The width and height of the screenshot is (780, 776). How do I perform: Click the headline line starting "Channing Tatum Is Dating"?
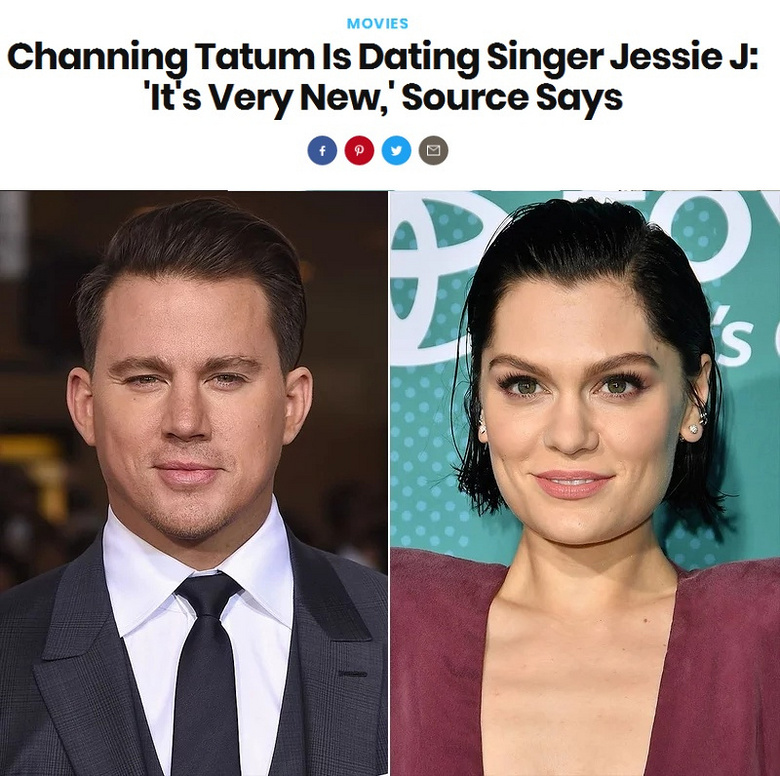pos(383,58)
